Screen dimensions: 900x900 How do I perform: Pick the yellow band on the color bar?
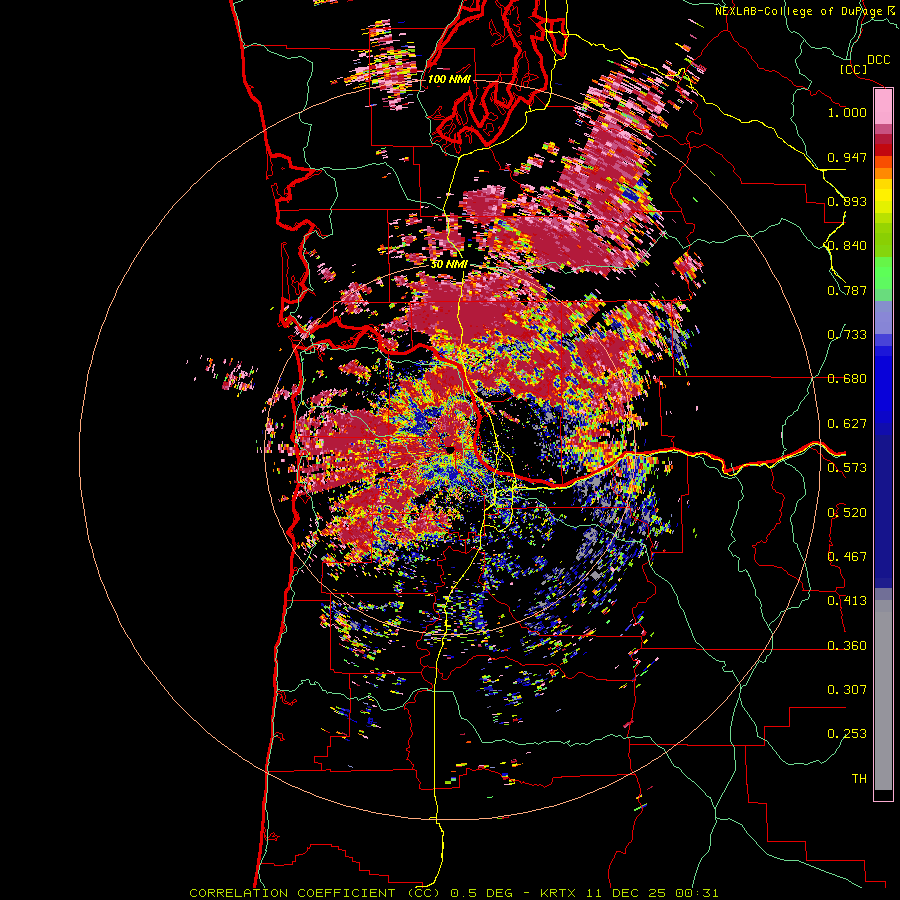coord(883,197)
